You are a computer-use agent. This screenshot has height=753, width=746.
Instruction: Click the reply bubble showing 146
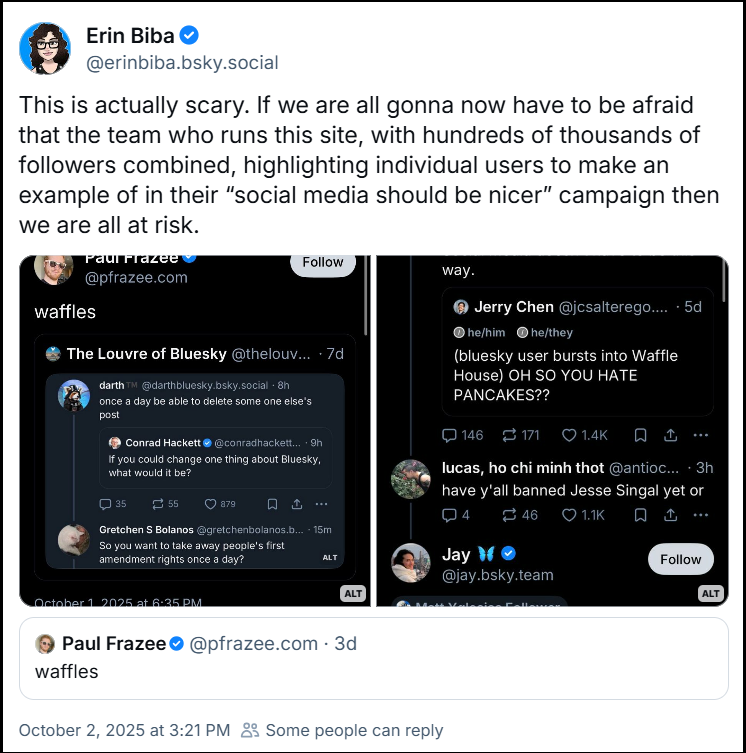(449, 435)
